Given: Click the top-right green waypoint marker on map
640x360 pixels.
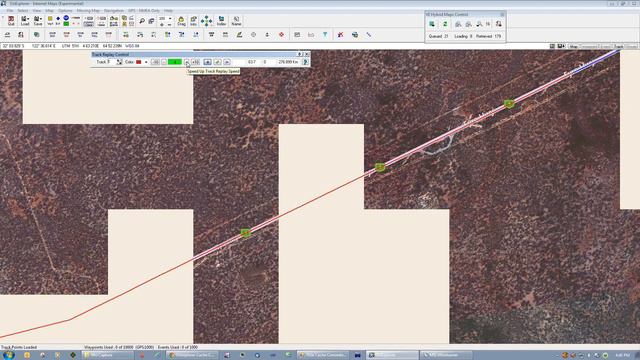Looking at the screenshot, I should point(509,104).
